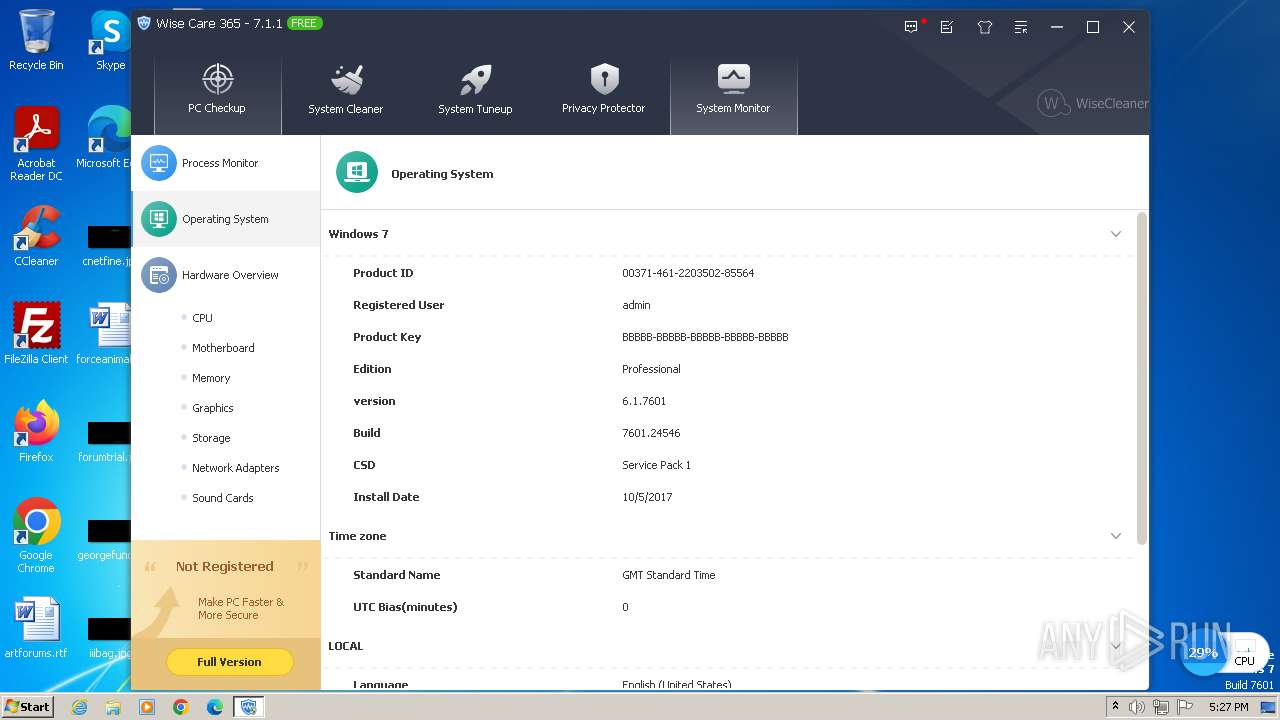Click the Not Registered banner text

pyautogui.click(x=225, y=566)
